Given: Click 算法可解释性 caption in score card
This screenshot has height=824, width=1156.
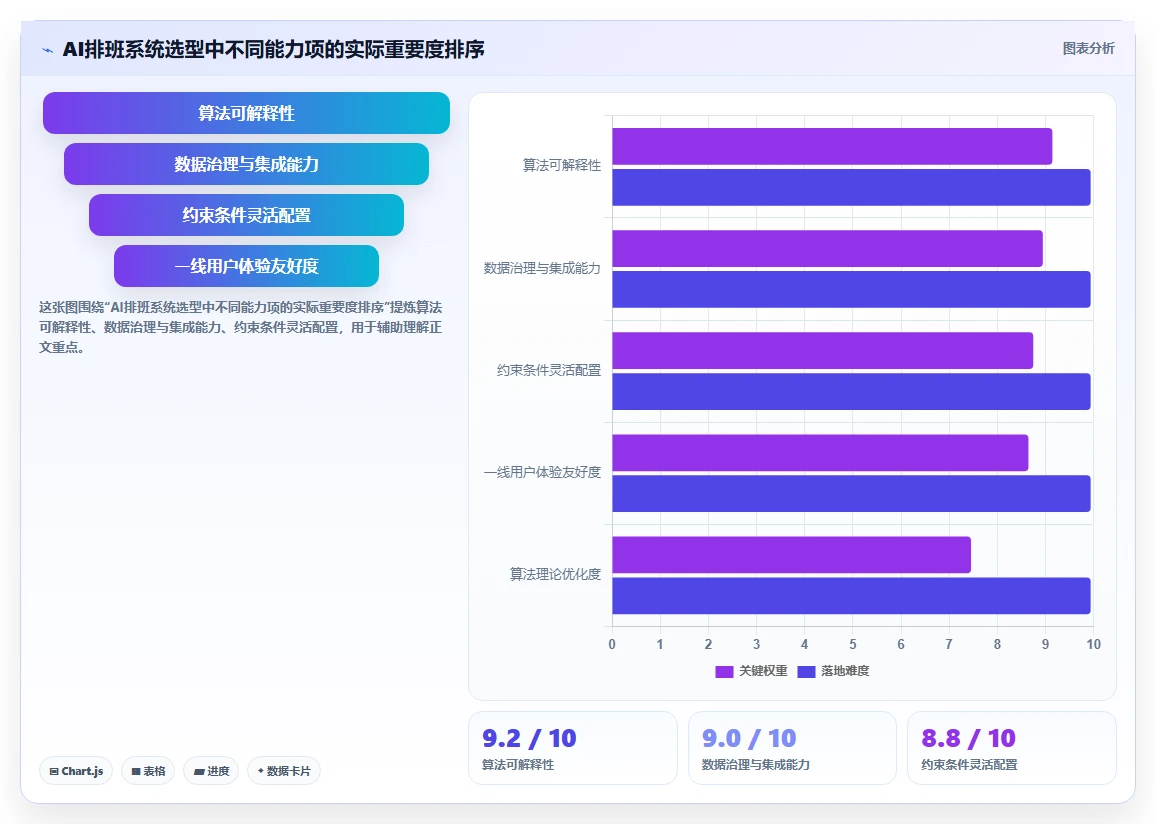Looking at the screenshot, I should coord(518,765).
